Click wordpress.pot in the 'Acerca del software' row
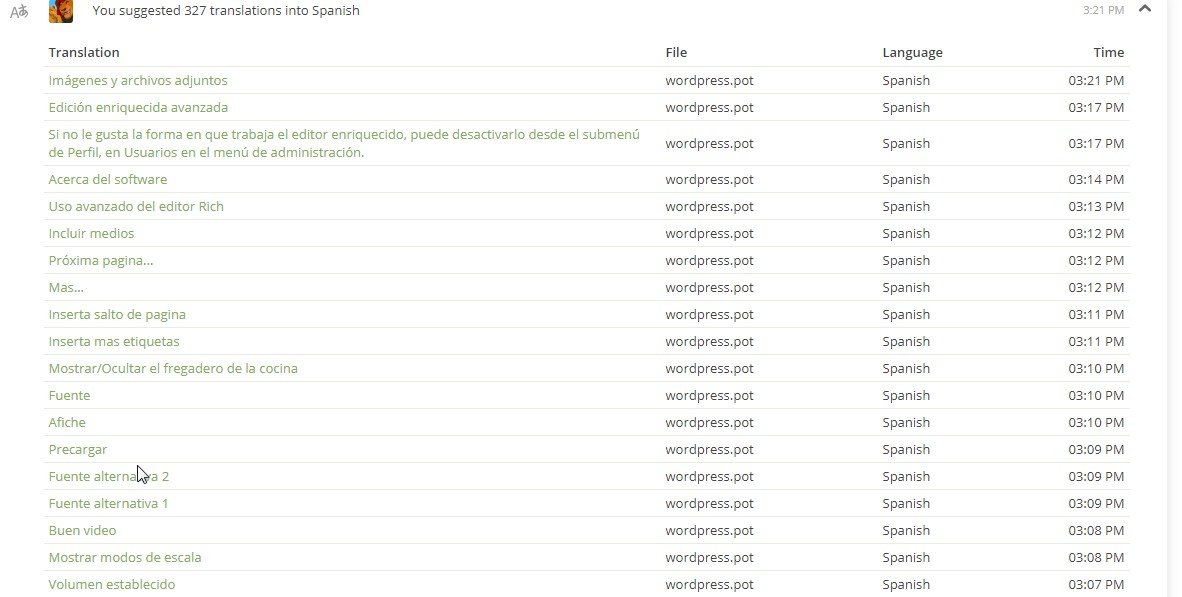The image size is (1182, 597). tap(709, 179)
